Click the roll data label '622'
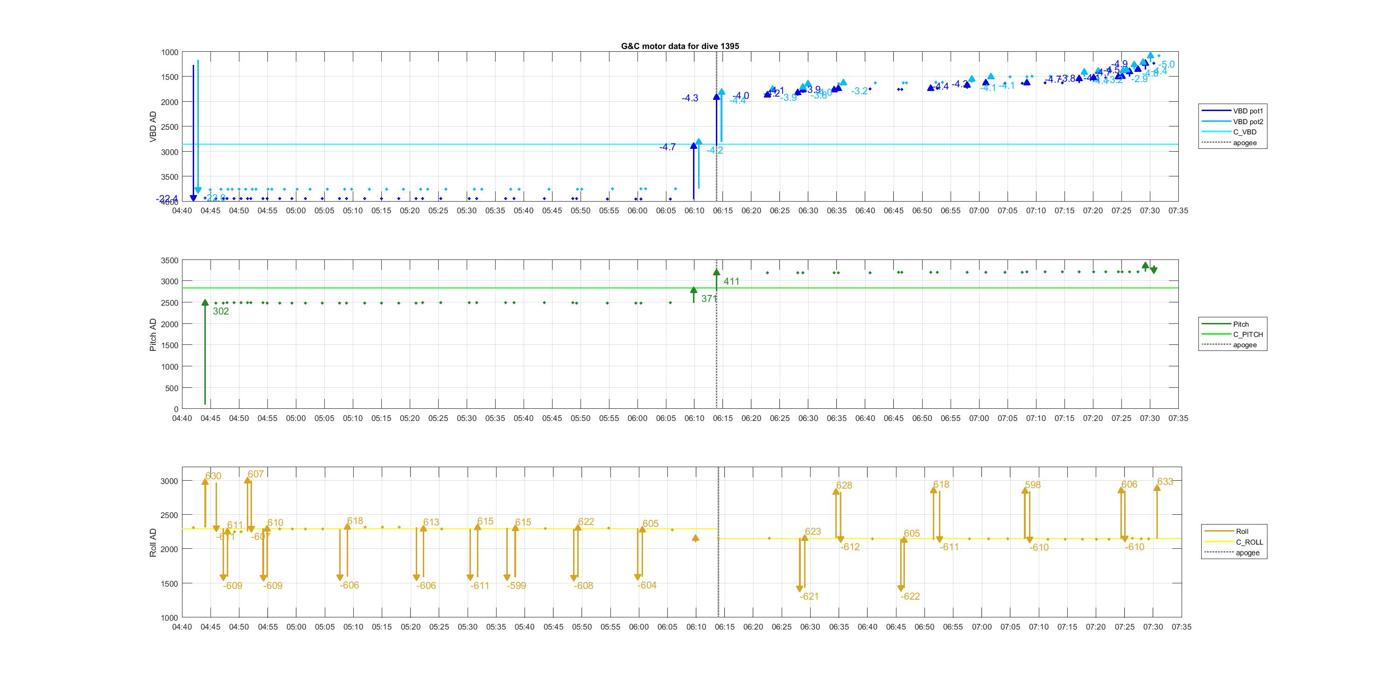Screen dimensions: 1400x693 click(x=586, y=523)
